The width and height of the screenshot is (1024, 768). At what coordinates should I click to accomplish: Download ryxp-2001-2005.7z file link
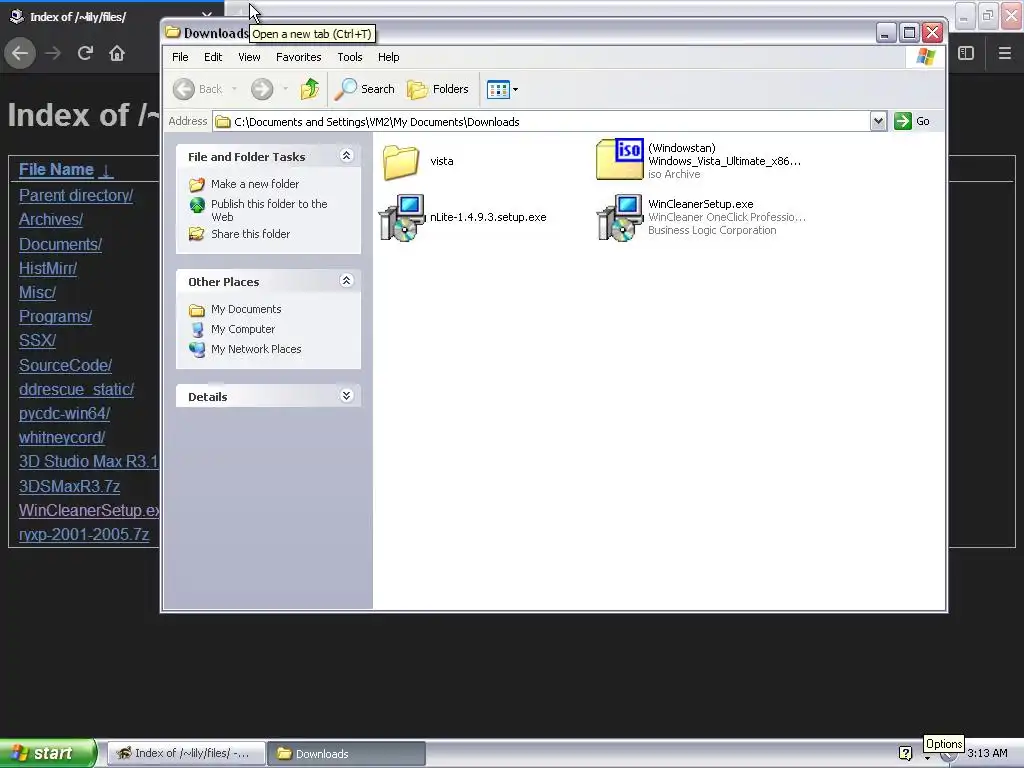pos(84,534)
